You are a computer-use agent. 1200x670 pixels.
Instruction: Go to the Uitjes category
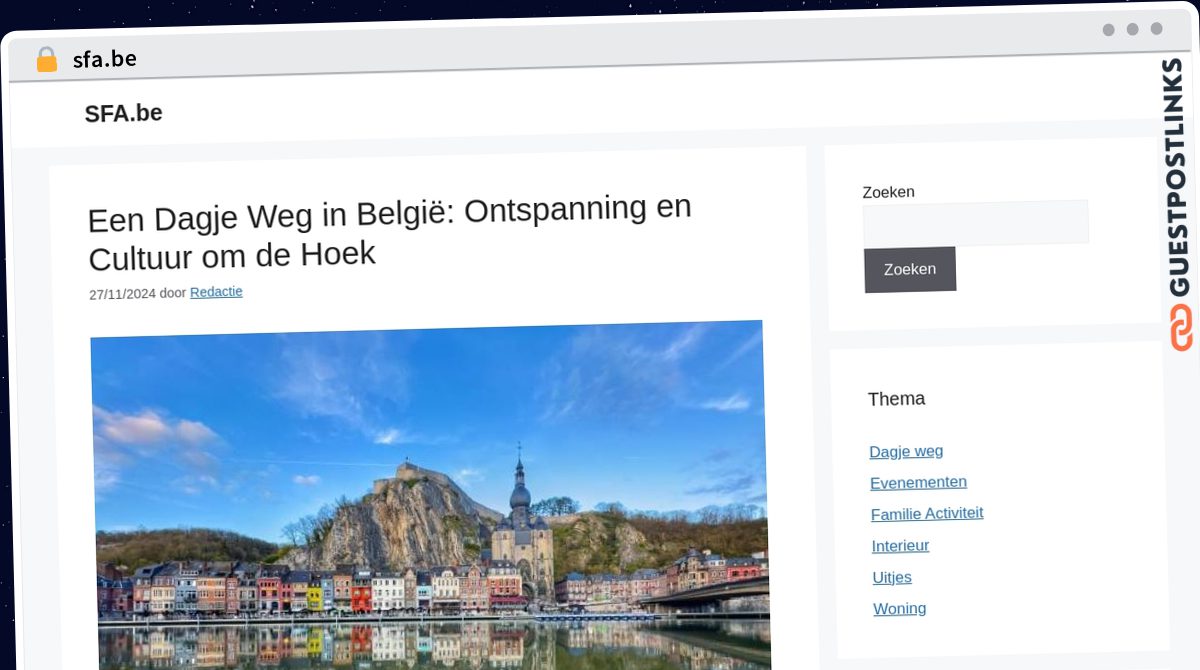point(892,577)
